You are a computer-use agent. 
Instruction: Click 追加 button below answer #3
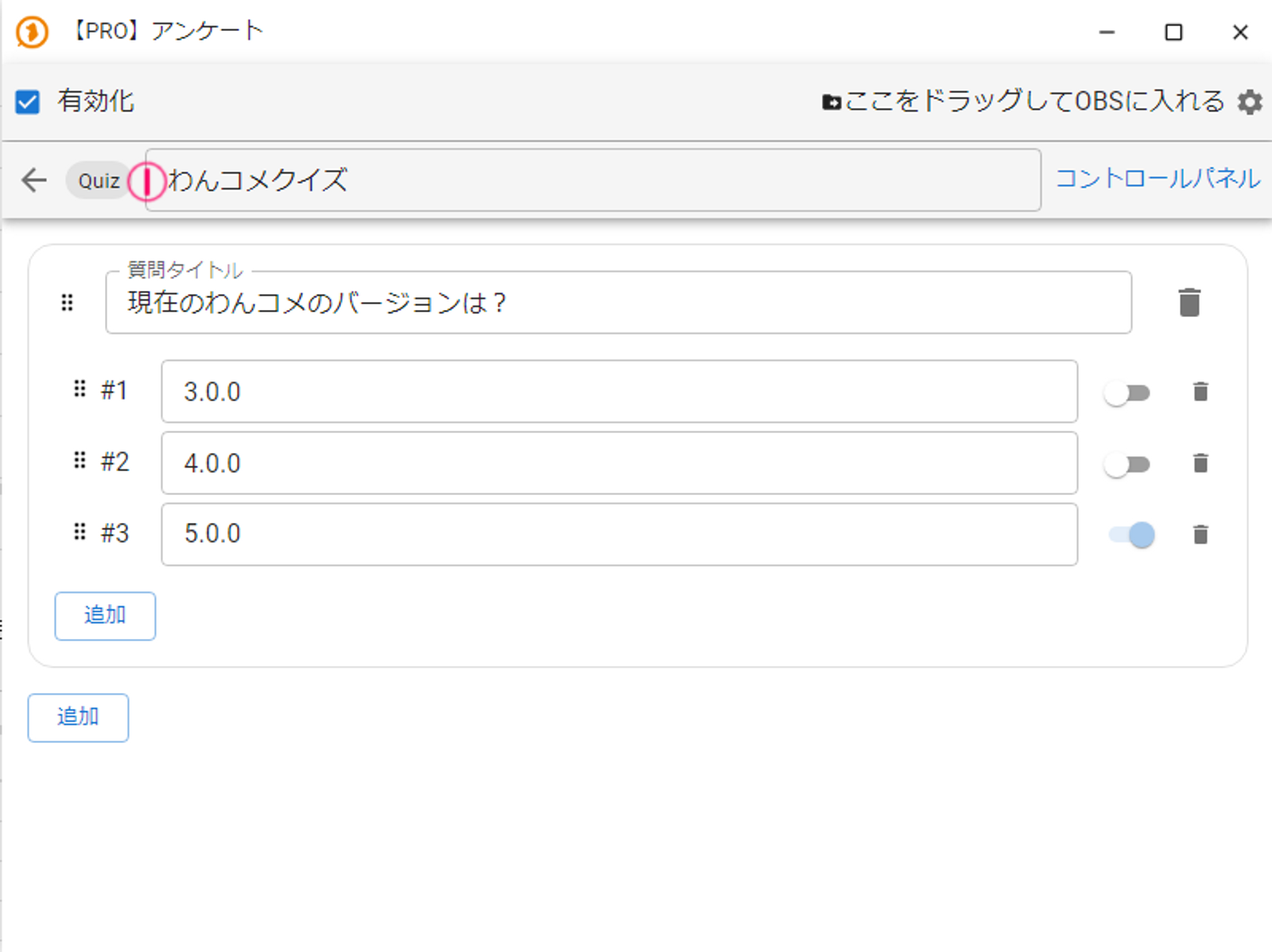(x=105, y=616)
